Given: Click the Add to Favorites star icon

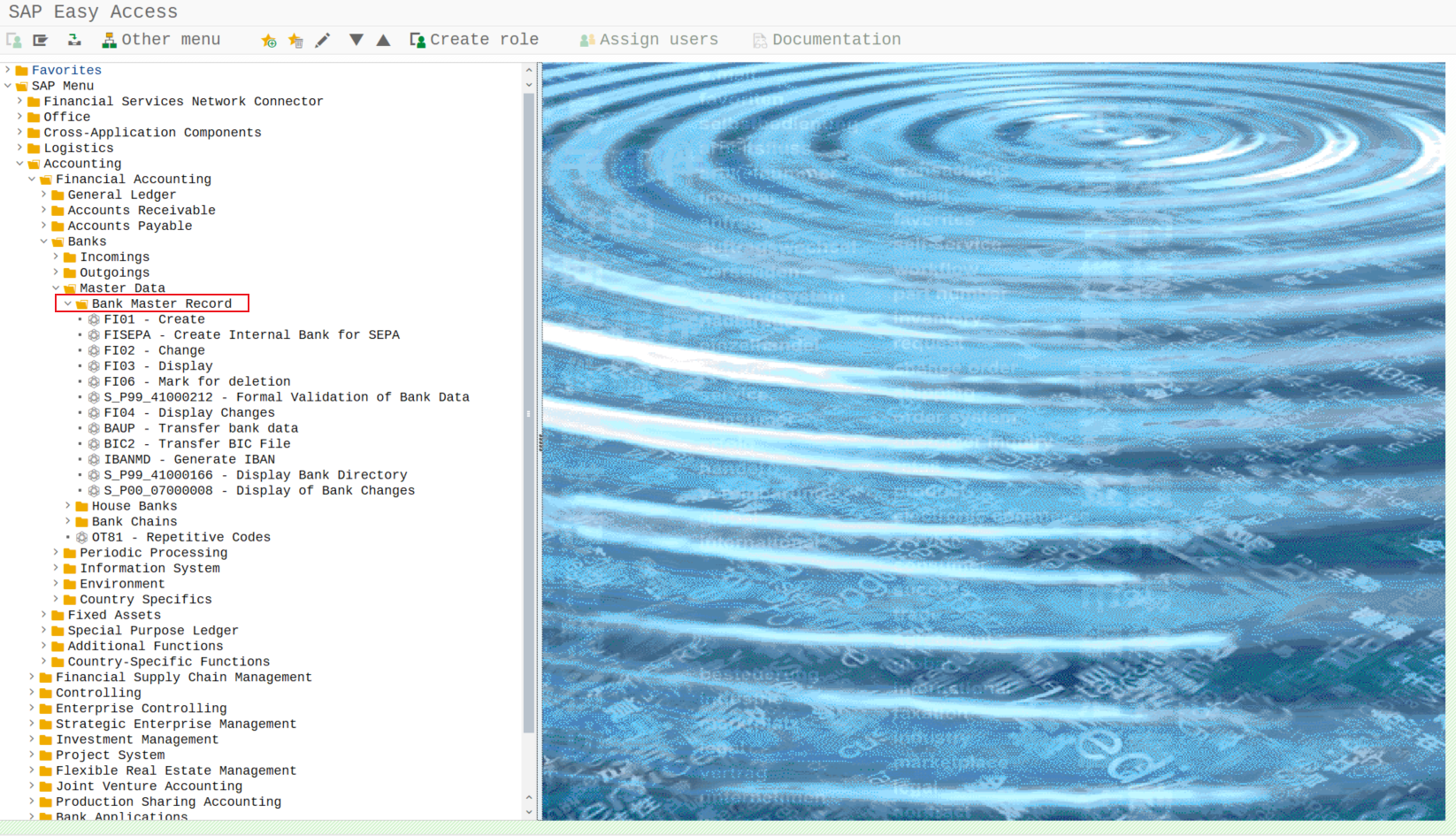Looking at the screenshot, I should click(269, 40).
